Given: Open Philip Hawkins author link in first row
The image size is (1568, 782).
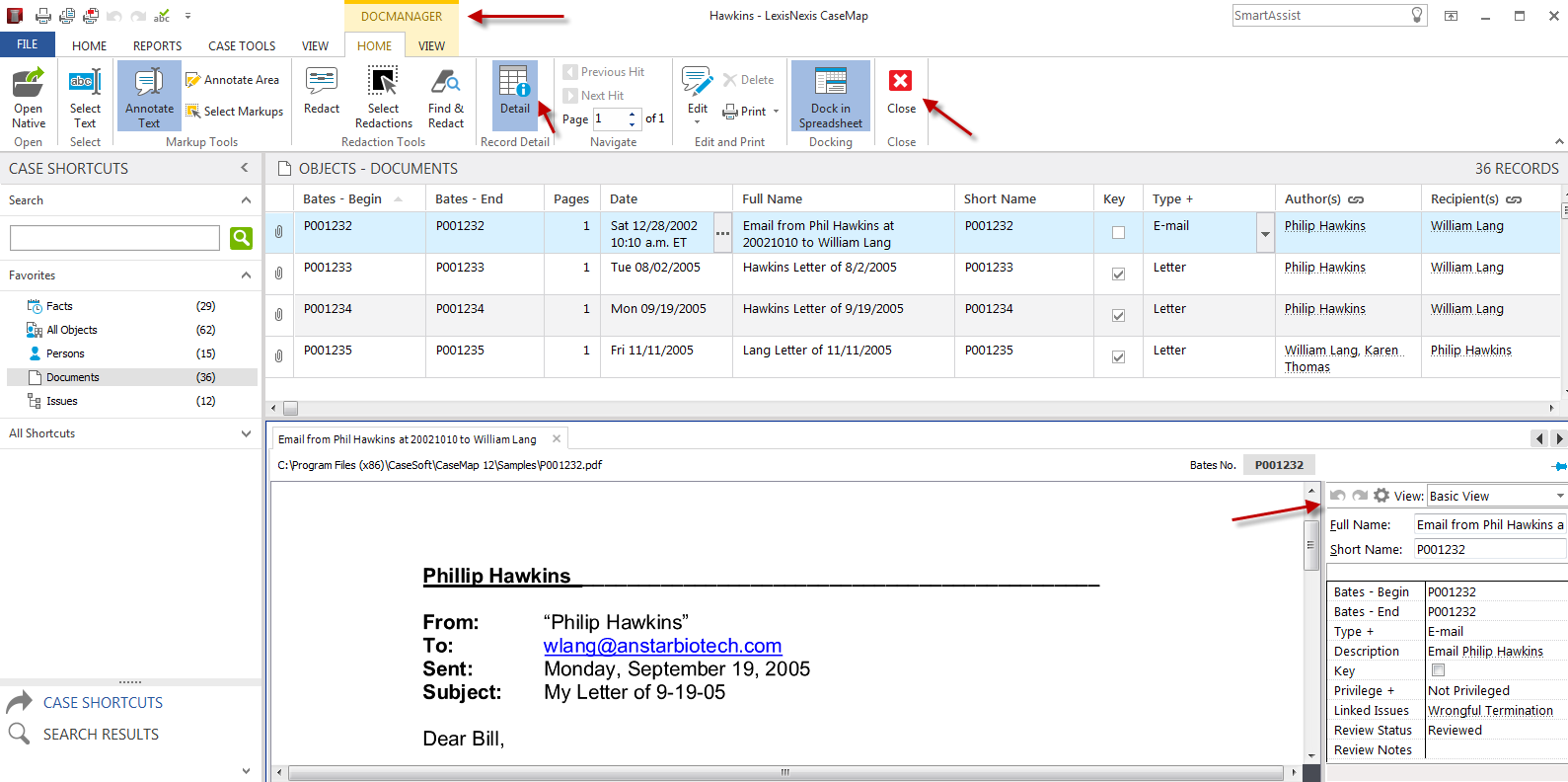Looking at the screenshot, I should click(x=1324, y=226).
